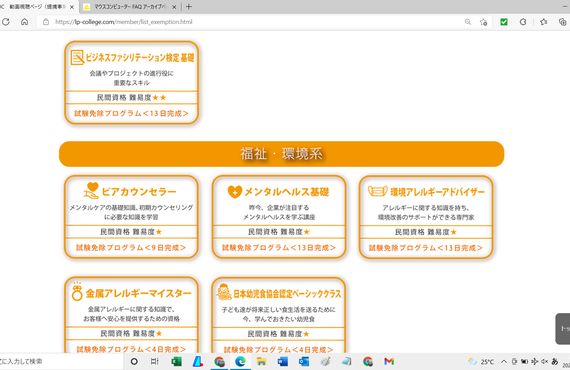Screen dimensions: 570x370
Task: Click the heart-in-hand ピアカウンセラー icon
Action: tap(91, 190)
